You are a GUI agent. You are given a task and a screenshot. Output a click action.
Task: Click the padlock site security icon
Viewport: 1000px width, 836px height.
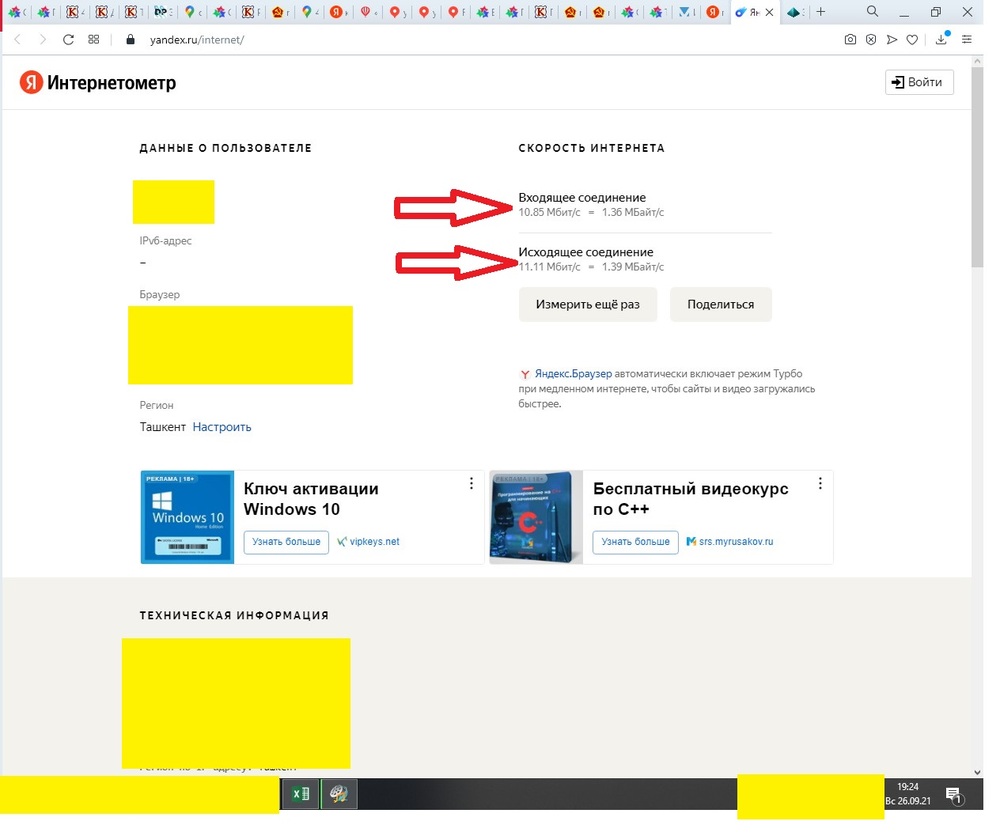click(129, 40)
